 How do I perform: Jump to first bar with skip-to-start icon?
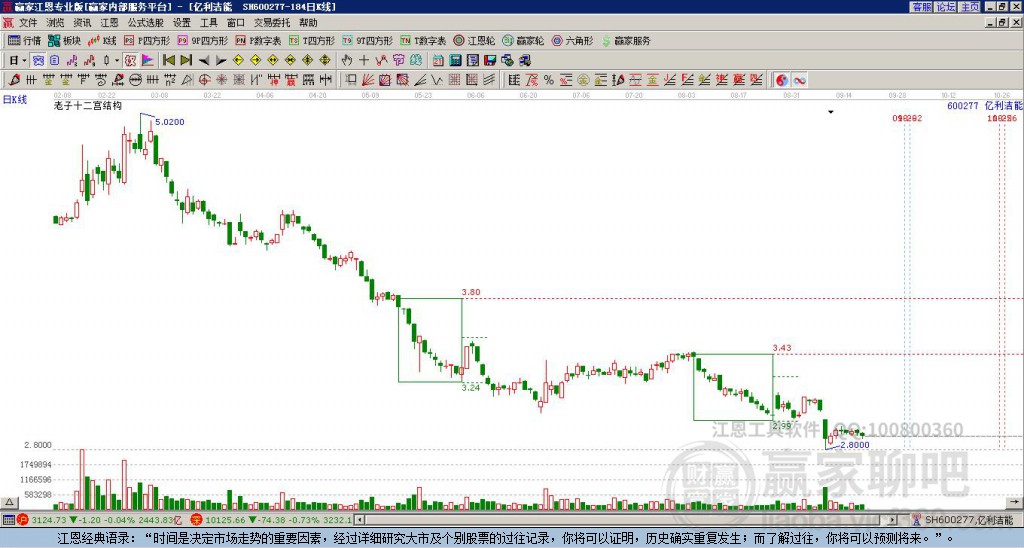point(169,60)
